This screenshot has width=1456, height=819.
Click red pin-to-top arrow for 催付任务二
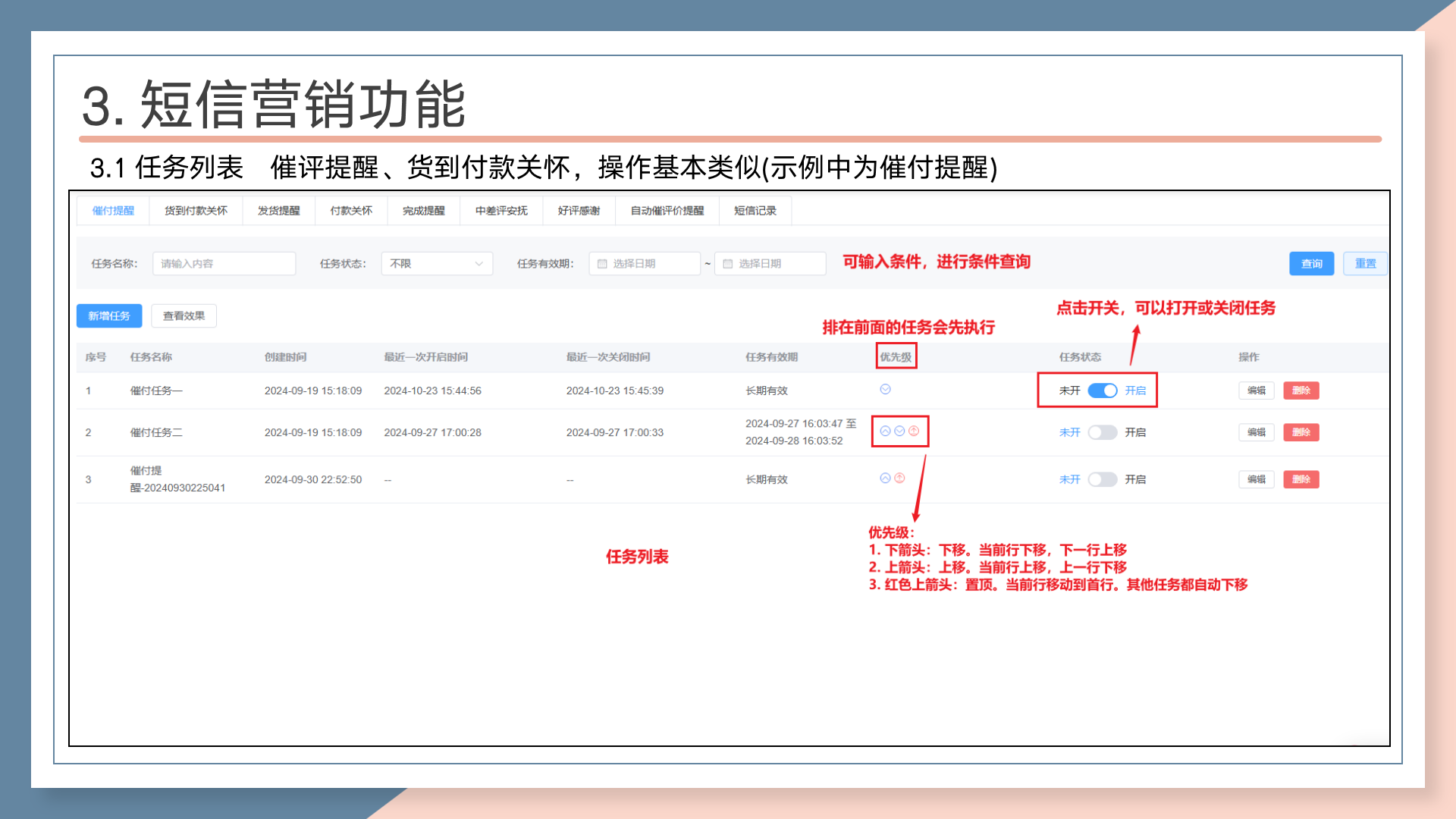pos(914,431)
